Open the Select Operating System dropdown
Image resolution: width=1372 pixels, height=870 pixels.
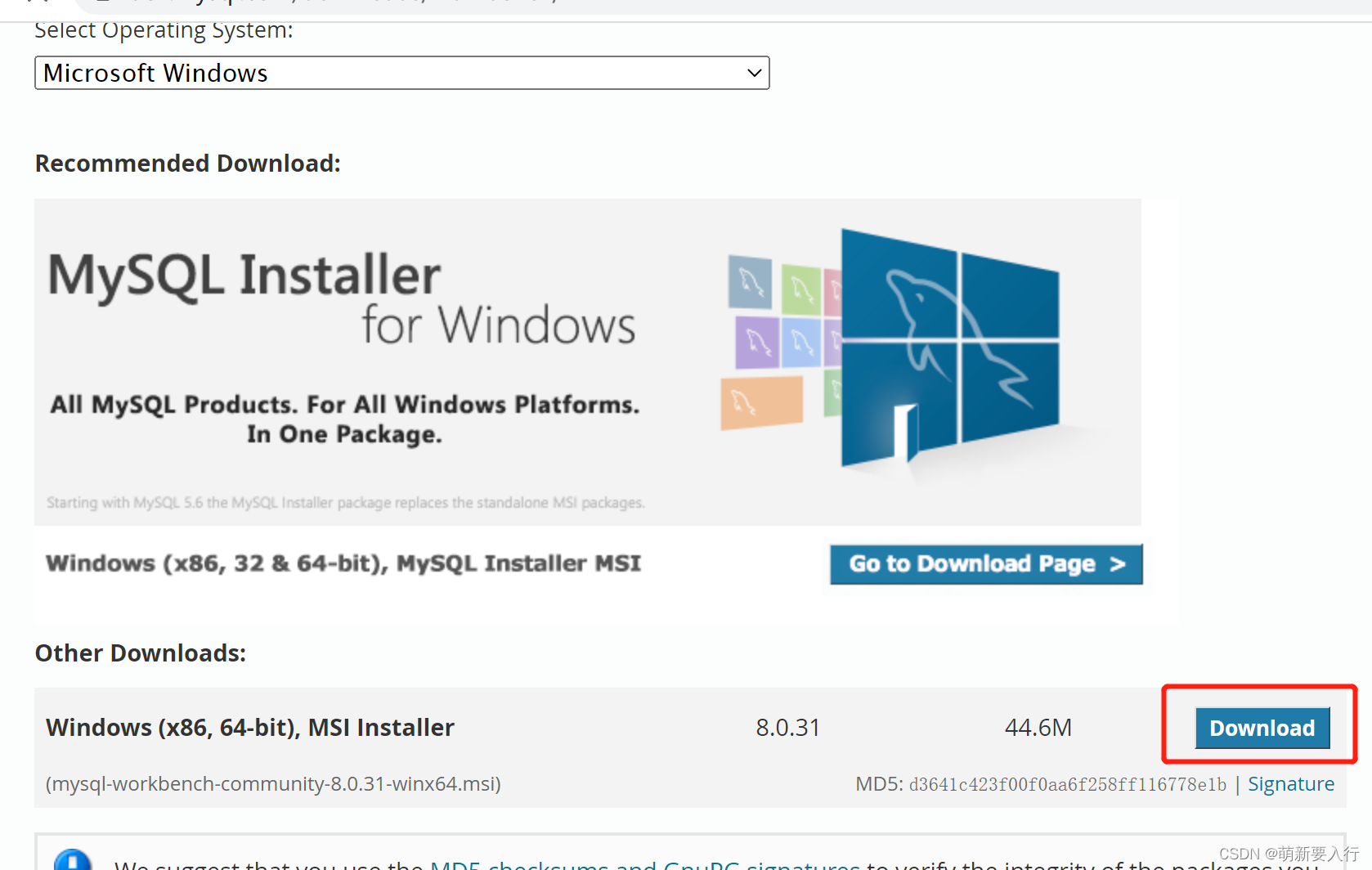[401, 73]
